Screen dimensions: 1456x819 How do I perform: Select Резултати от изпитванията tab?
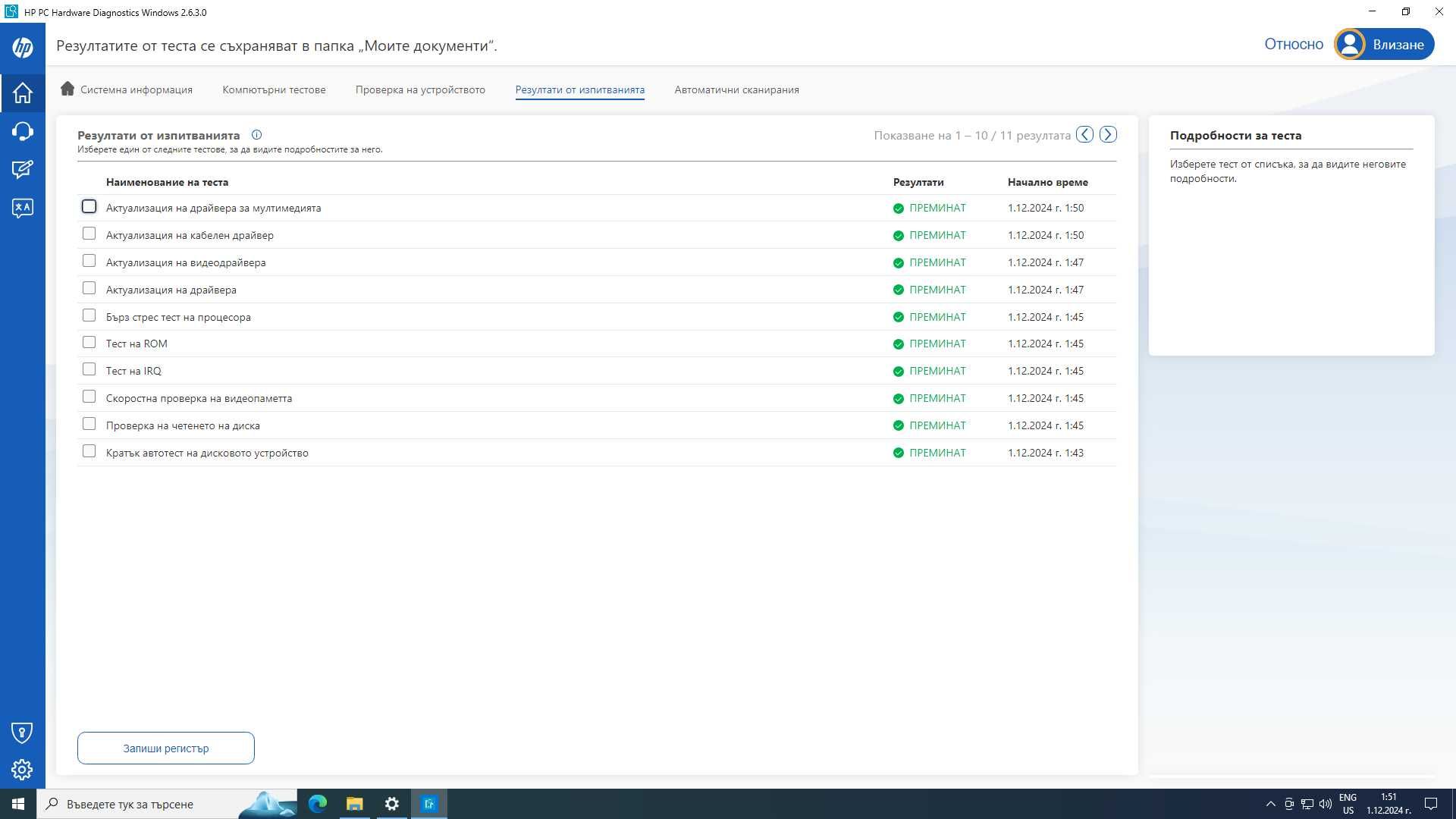(x=580, y=89)
